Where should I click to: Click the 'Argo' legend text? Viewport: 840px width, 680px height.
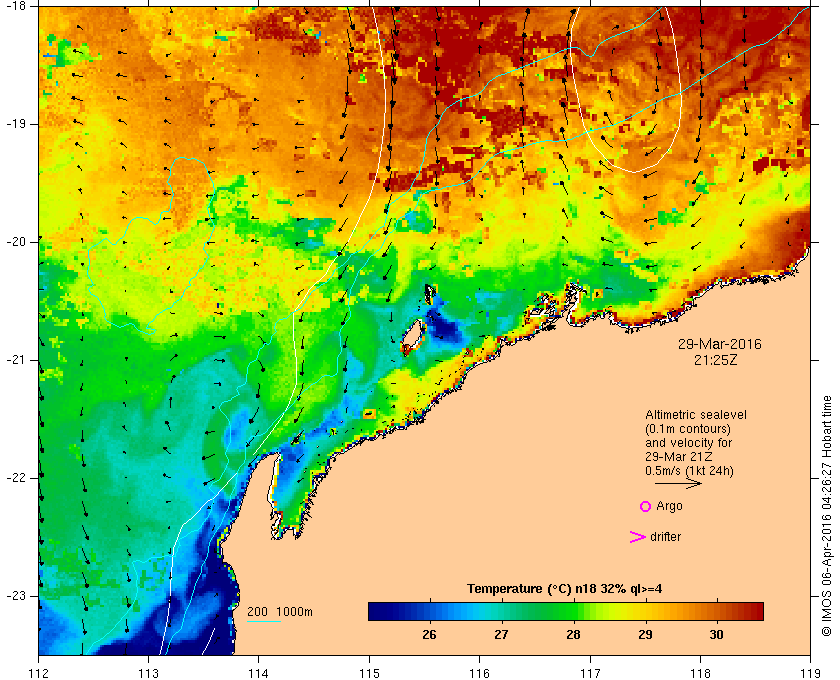[x=669, y=506]
